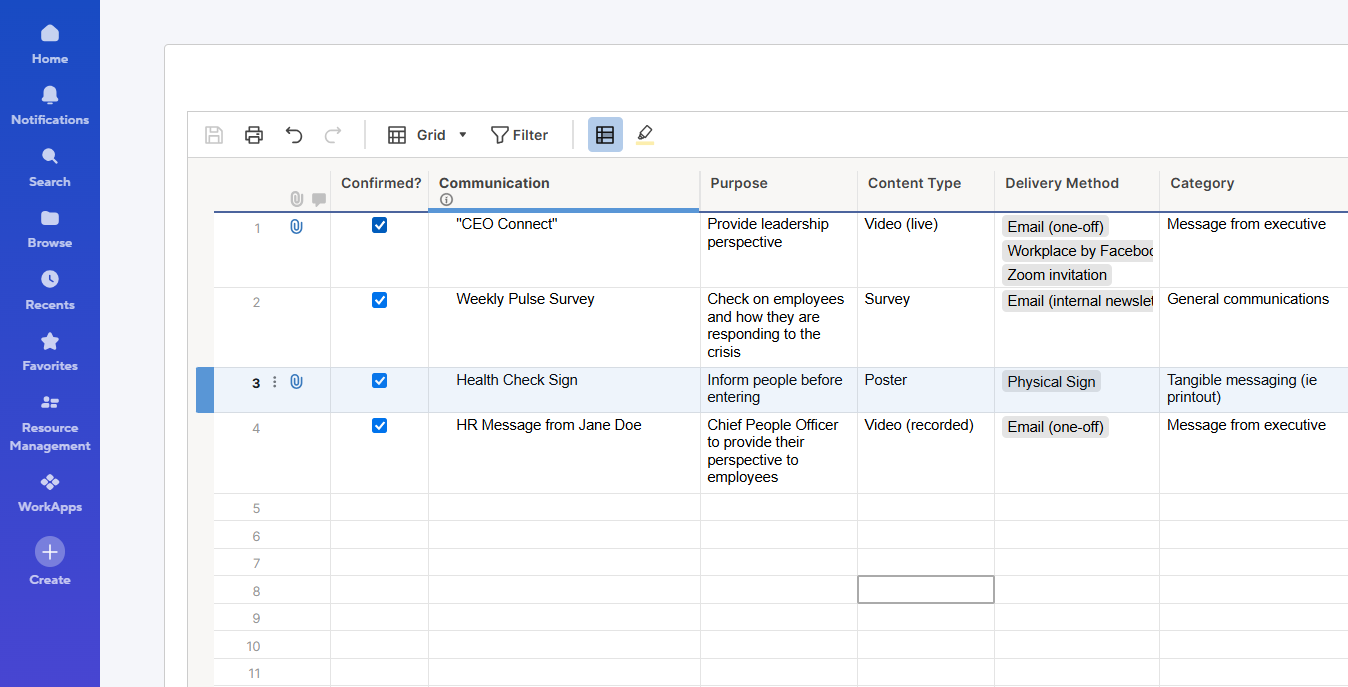Open the Browse panel
This screenshot has height=687, width=1348.
(49, 218)
